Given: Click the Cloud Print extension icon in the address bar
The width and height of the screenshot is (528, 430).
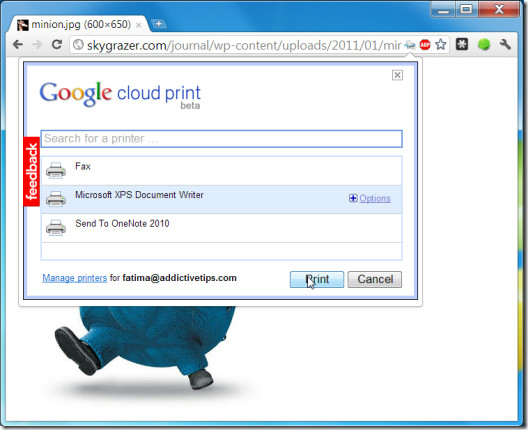Looking at the screenshot, I should click(410, 44).
